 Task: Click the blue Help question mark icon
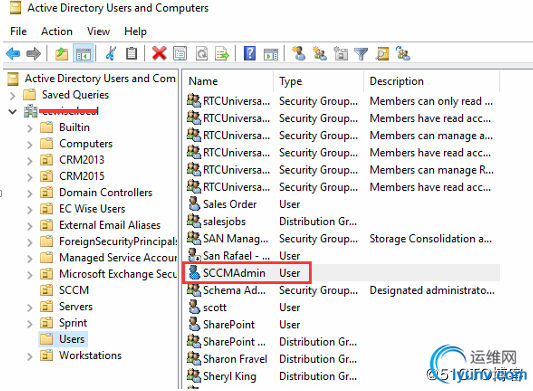pyautogui.click(x=250, y=53)
